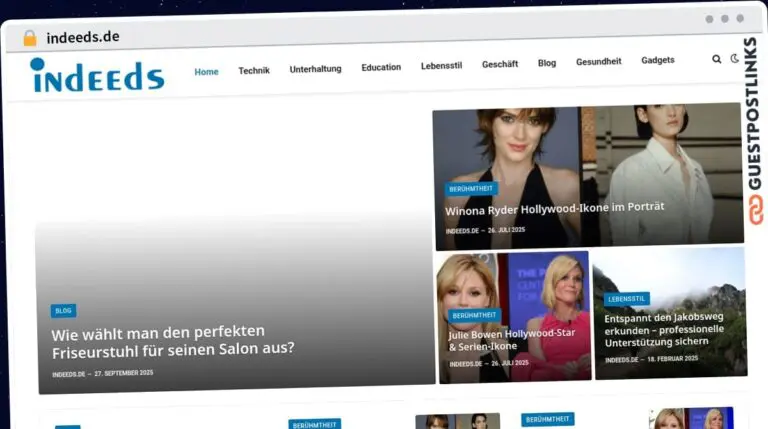Click the Guestpostlinks chain link icon

point(754,209)
